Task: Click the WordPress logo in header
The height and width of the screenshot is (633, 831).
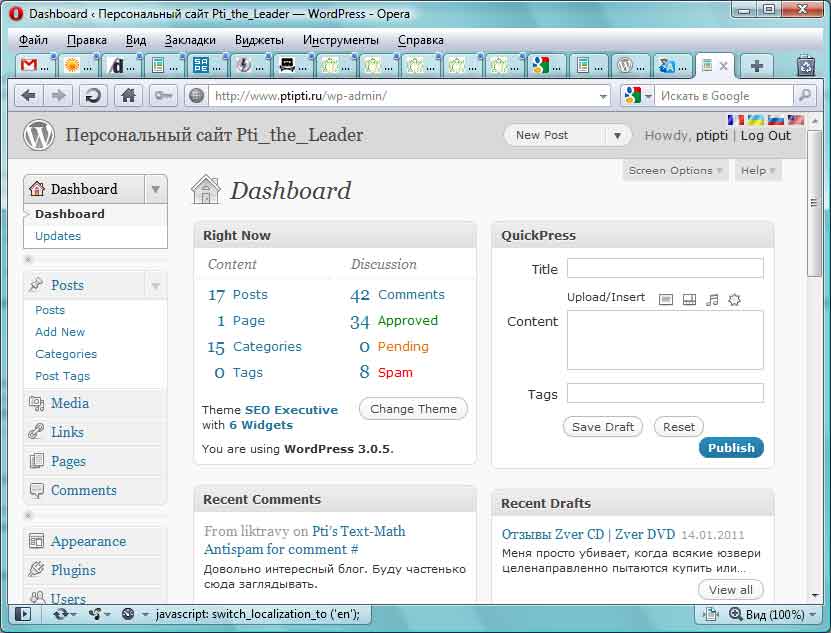Action: click(39, 135)
